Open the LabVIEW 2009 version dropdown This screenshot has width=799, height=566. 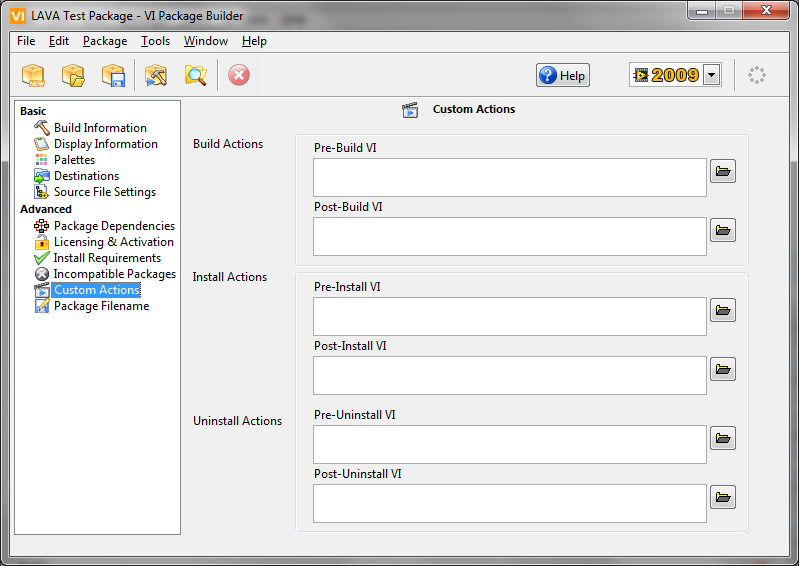(712, 75)
